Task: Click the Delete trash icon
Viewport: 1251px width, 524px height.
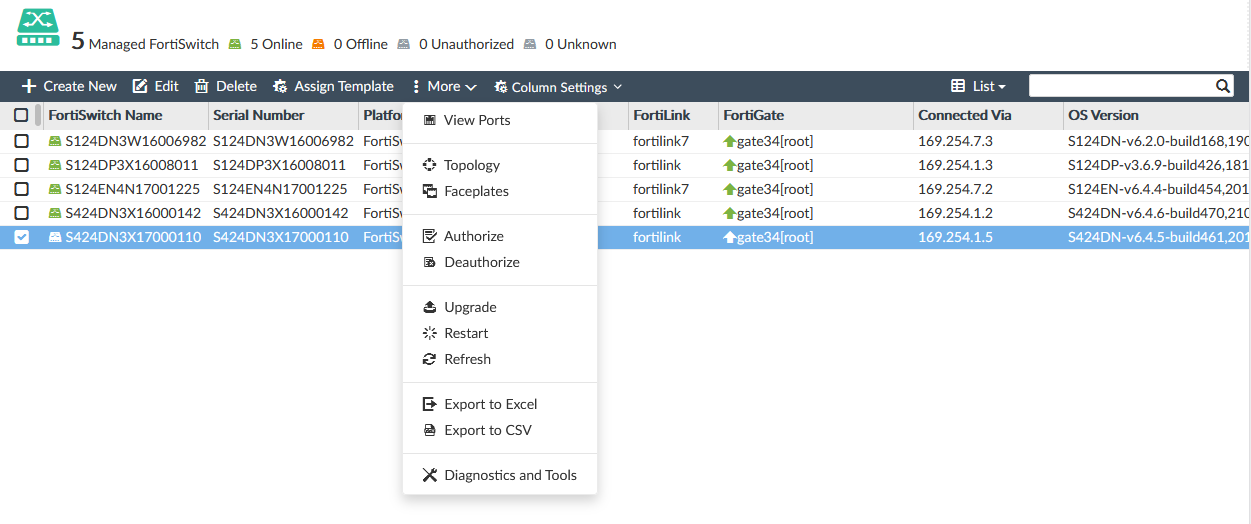Action: tap(202, 87)
